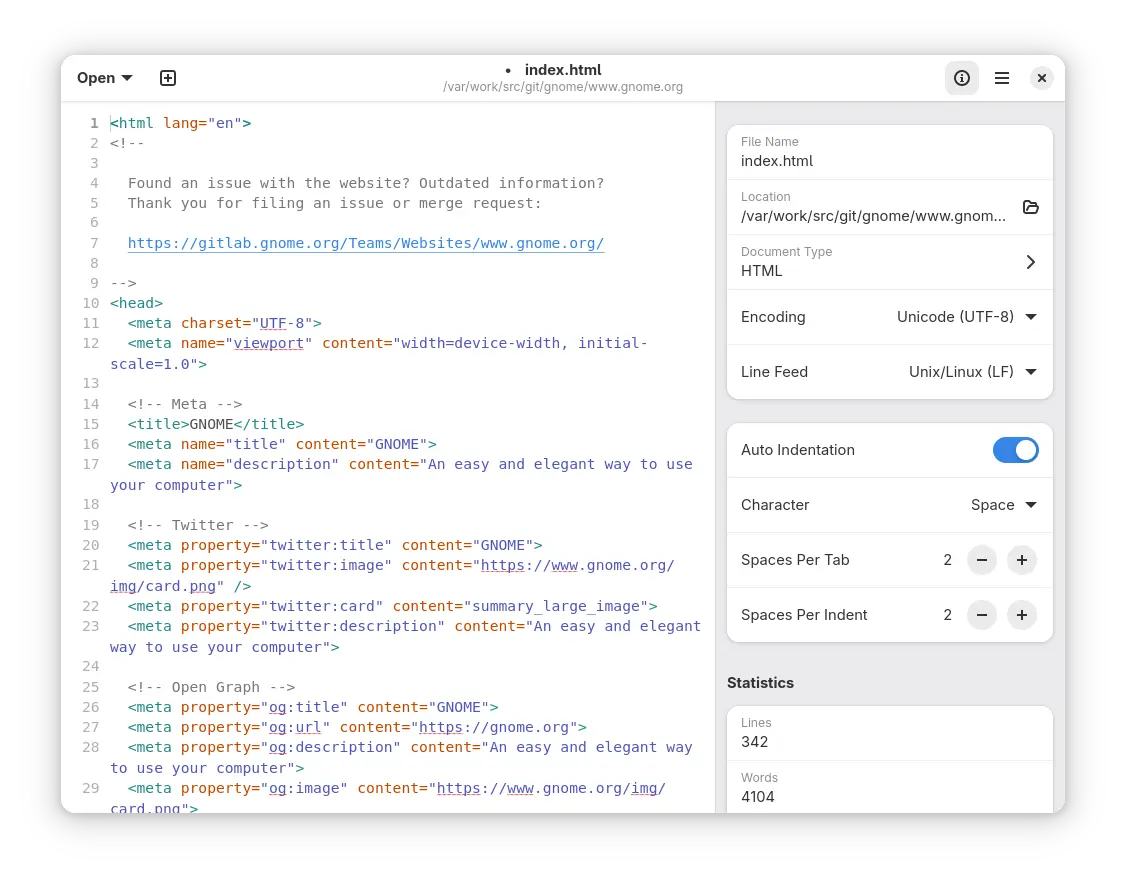The image size is (1126, 880).
Task: Open containing folder for file location
Action: coord(1031,207)
